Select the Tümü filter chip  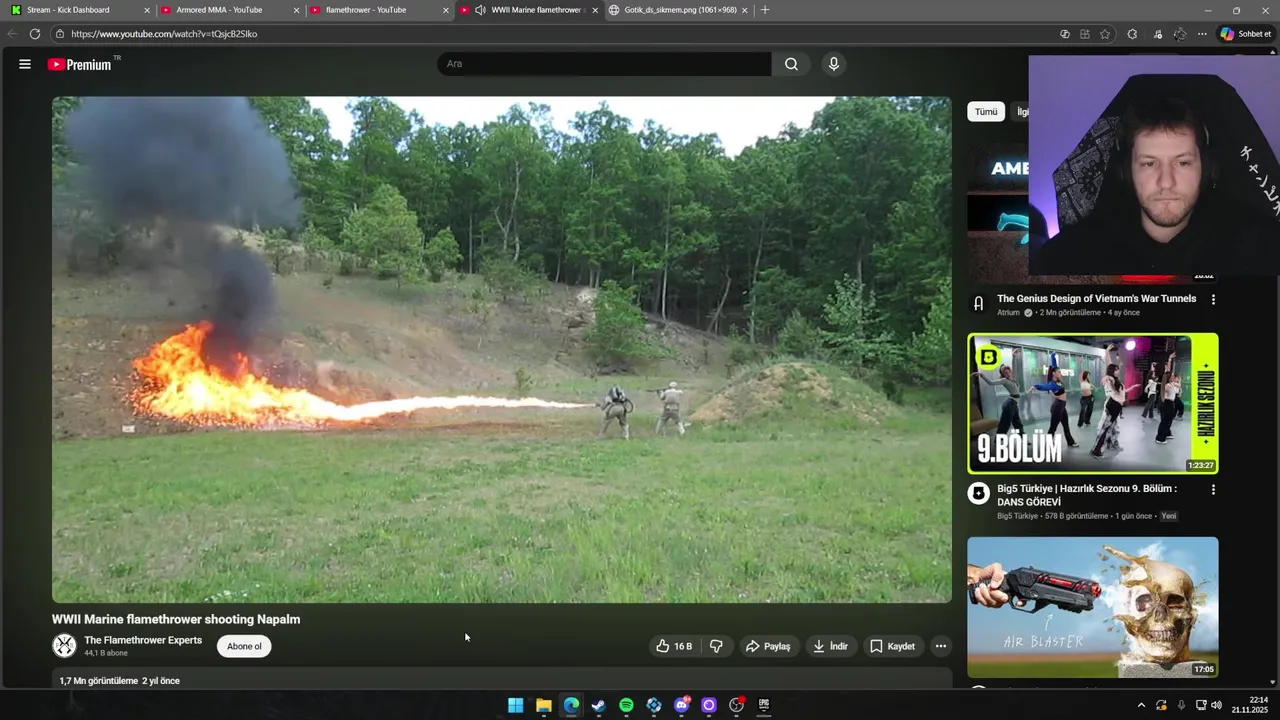coord(986,112)
